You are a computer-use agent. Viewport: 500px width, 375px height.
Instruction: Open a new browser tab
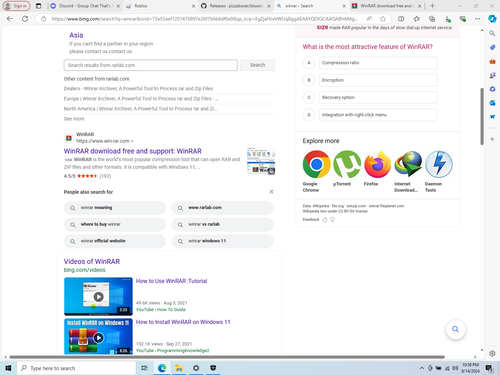click(x=432, y=6)
